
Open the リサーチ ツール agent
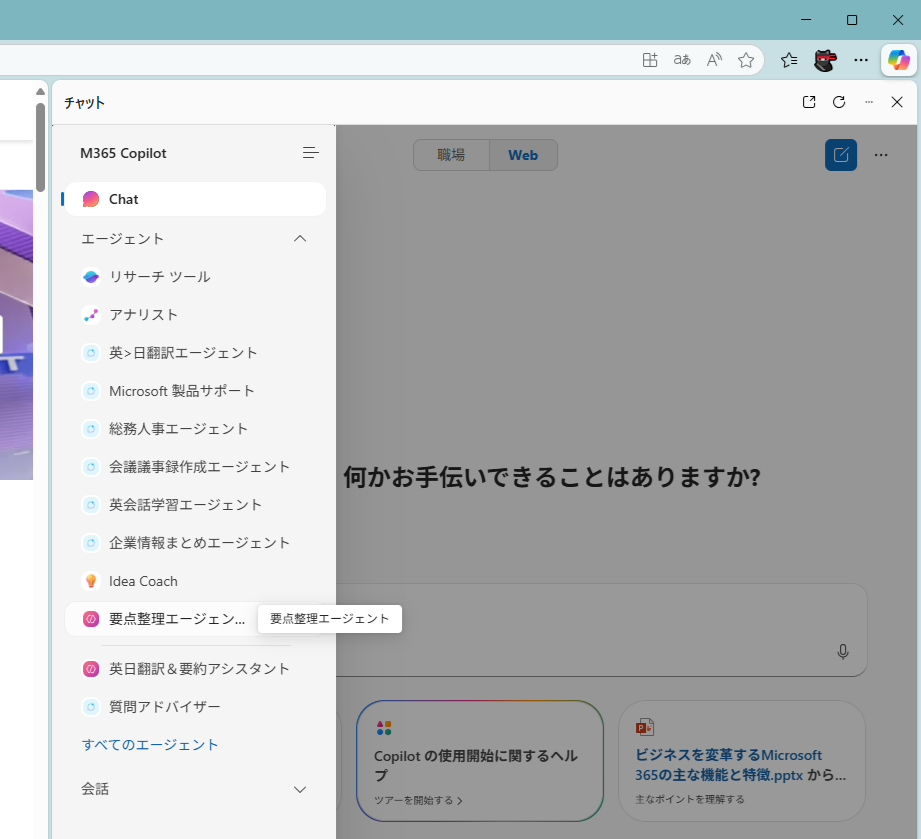click(x=159, y=277)
